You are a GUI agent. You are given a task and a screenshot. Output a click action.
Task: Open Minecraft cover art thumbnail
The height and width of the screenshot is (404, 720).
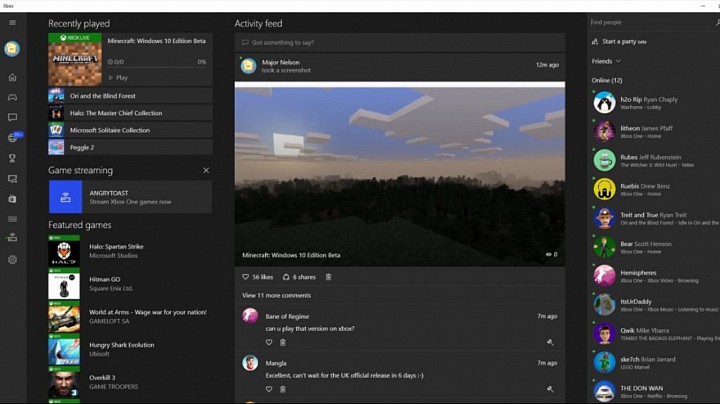point(75,59)
